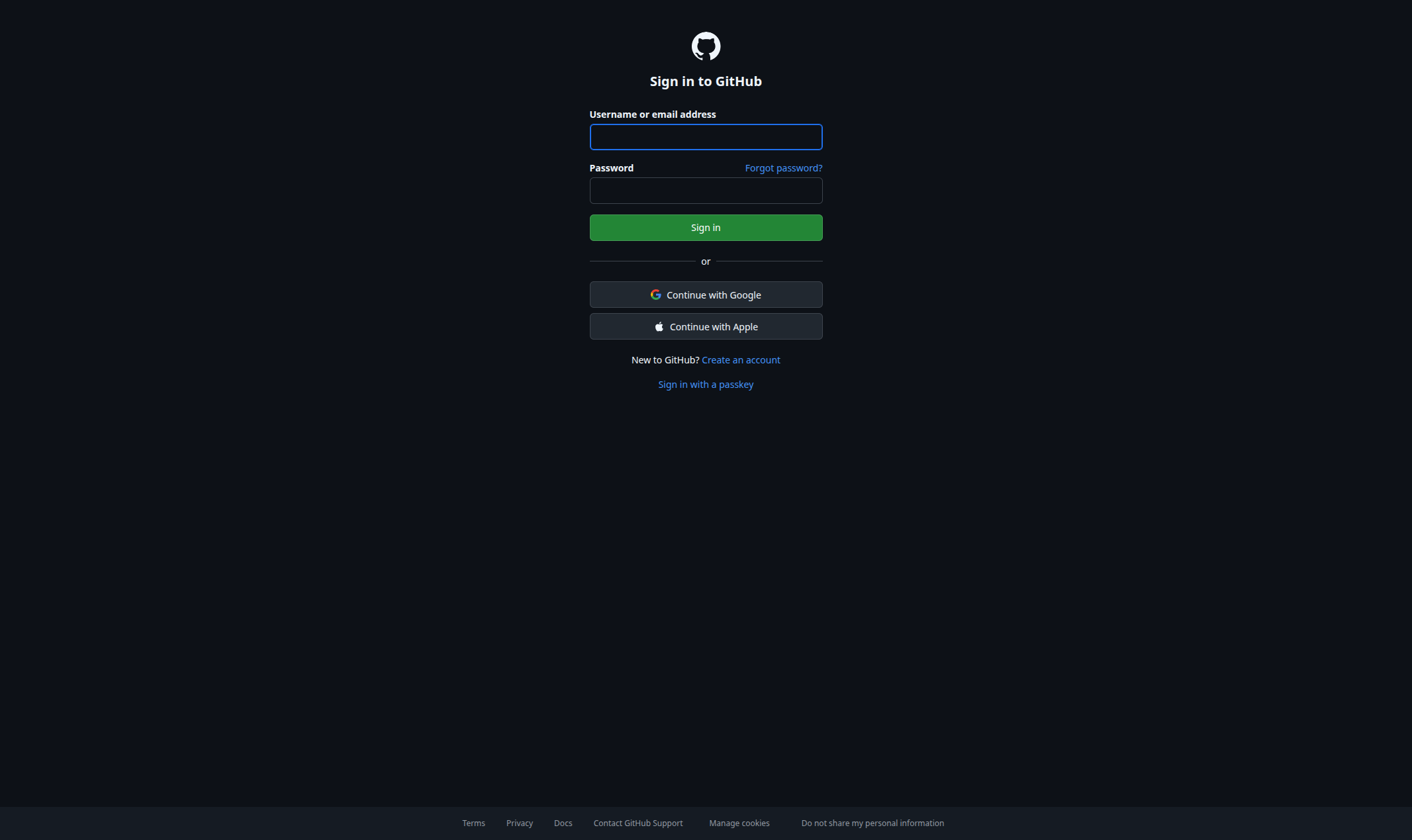Screen dimensions: 1412x840
Task: Click Manage cookies in the footer
Action: click(739, 823)
